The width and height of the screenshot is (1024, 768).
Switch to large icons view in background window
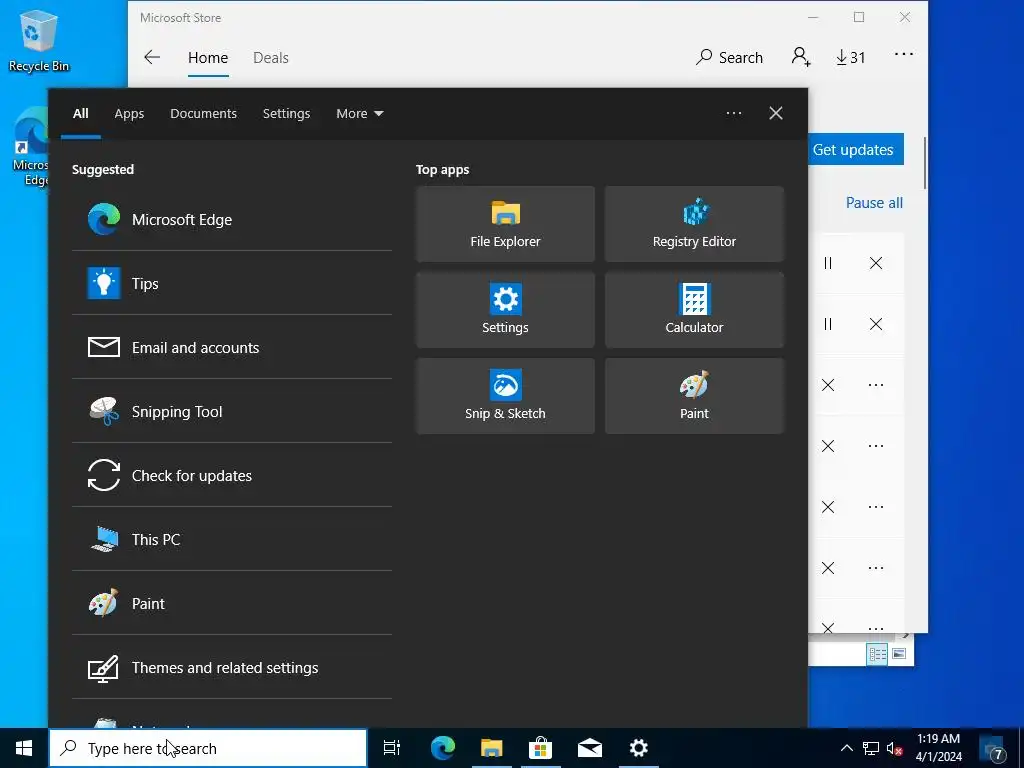(x=899, y=654)
